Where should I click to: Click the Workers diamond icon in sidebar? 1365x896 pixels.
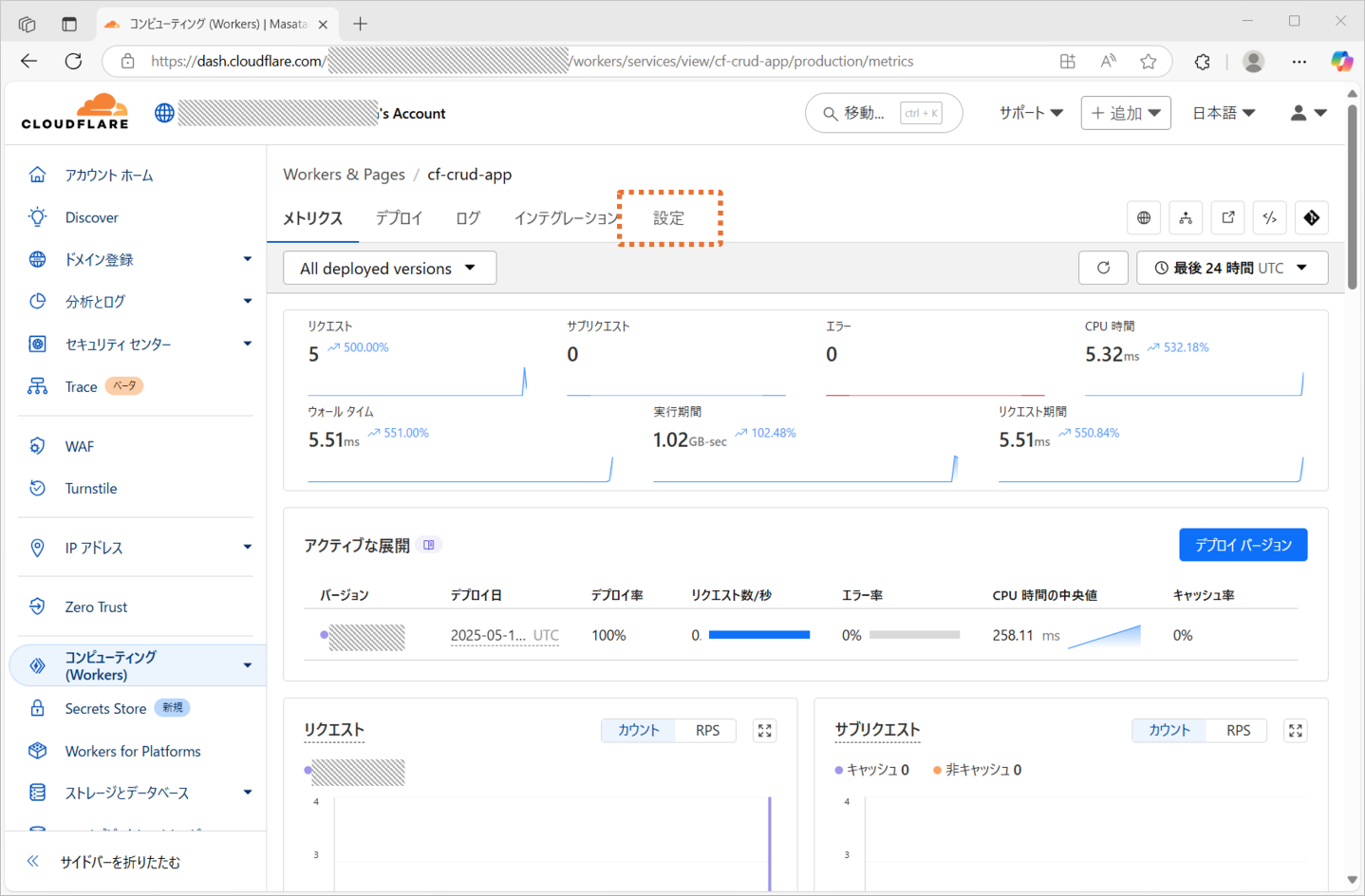37,665
